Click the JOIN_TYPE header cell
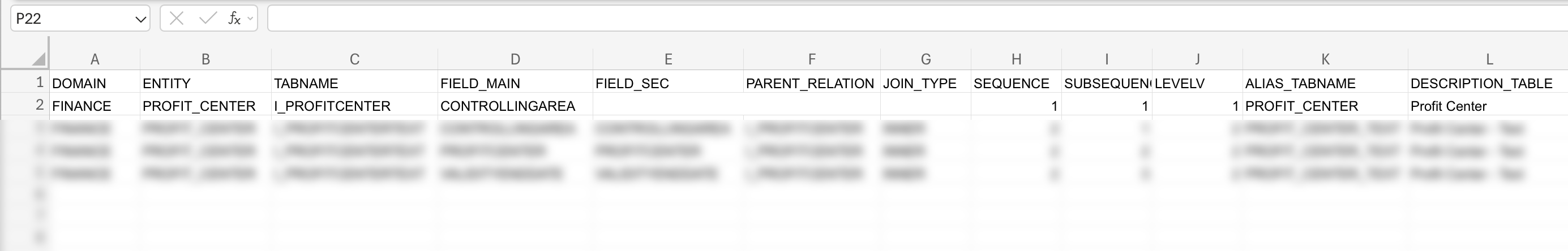This screenshot has height=251, width=1568. click(x=925, y=83)
